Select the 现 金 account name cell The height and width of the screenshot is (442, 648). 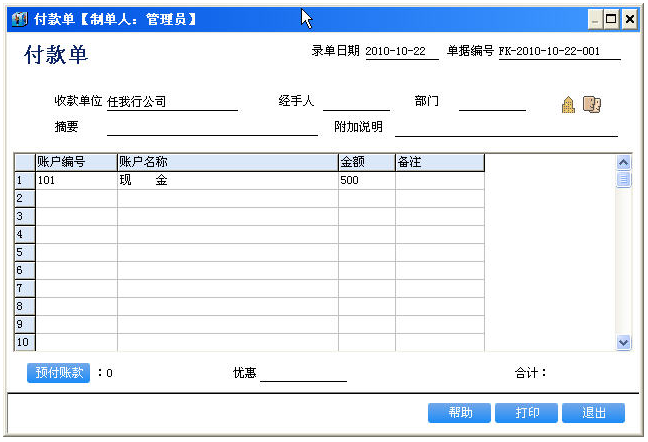[x=228, y=181]
